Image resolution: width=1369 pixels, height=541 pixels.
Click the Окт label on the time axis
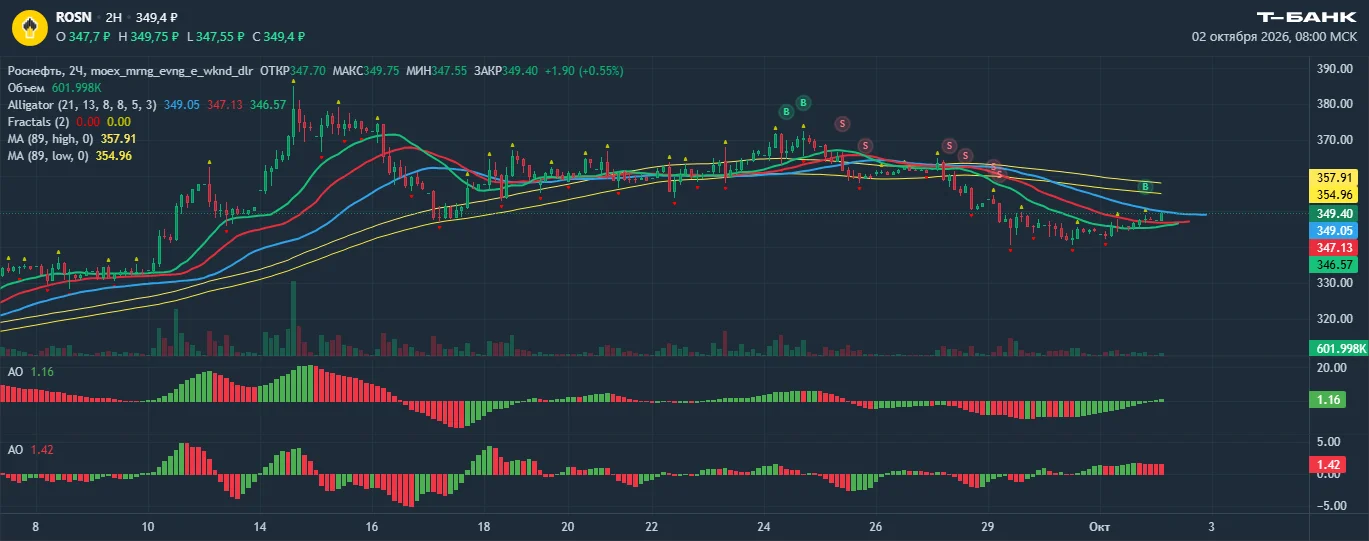pyautogui.click(x=1100, y=526)
